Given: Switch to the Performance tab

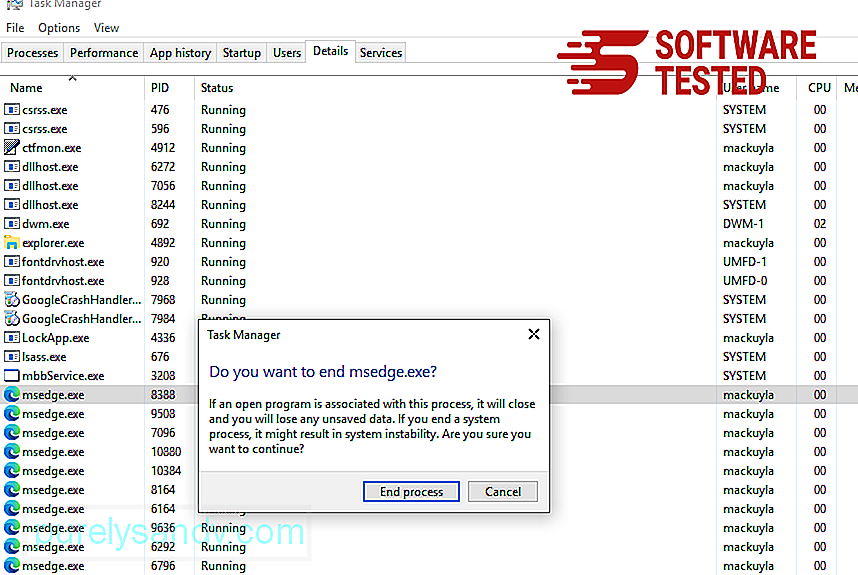Looking at the screenshot, I should pyautogui.click(x=104, y=53).
